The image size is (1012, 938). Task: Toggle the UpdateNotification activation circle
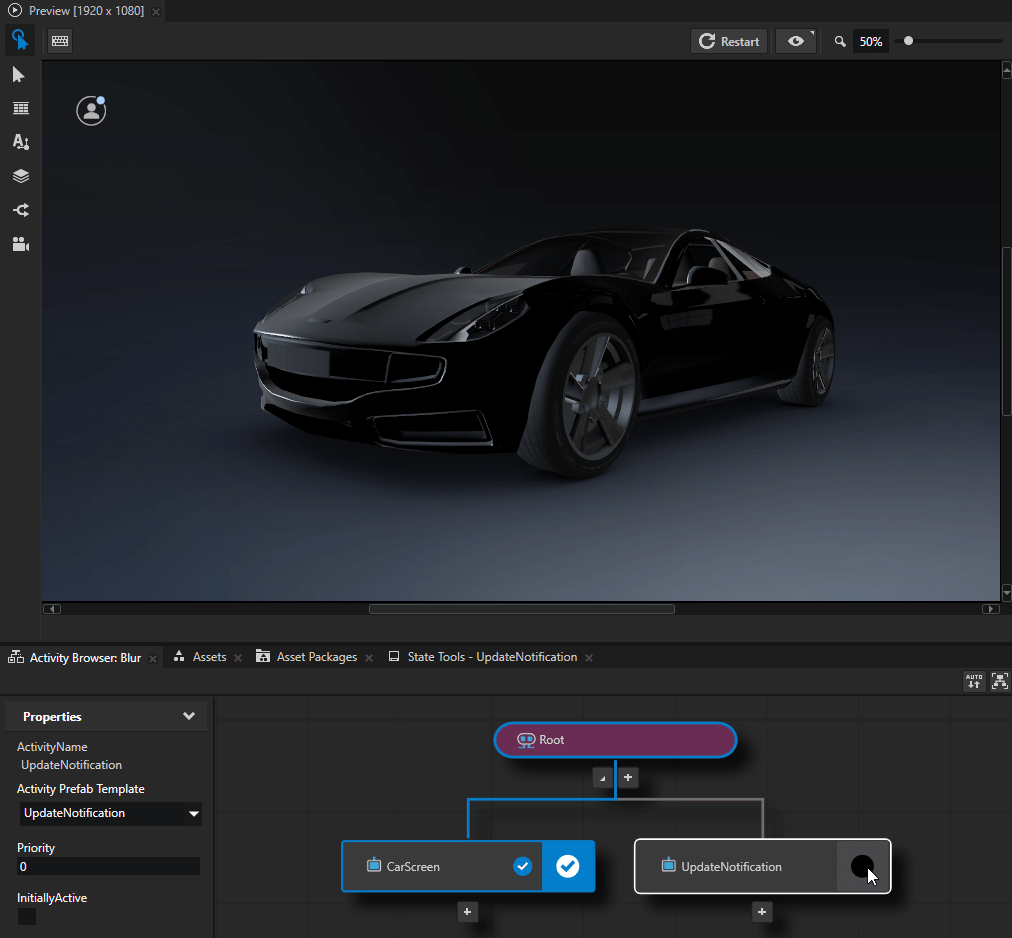click(x=862, y=866)
